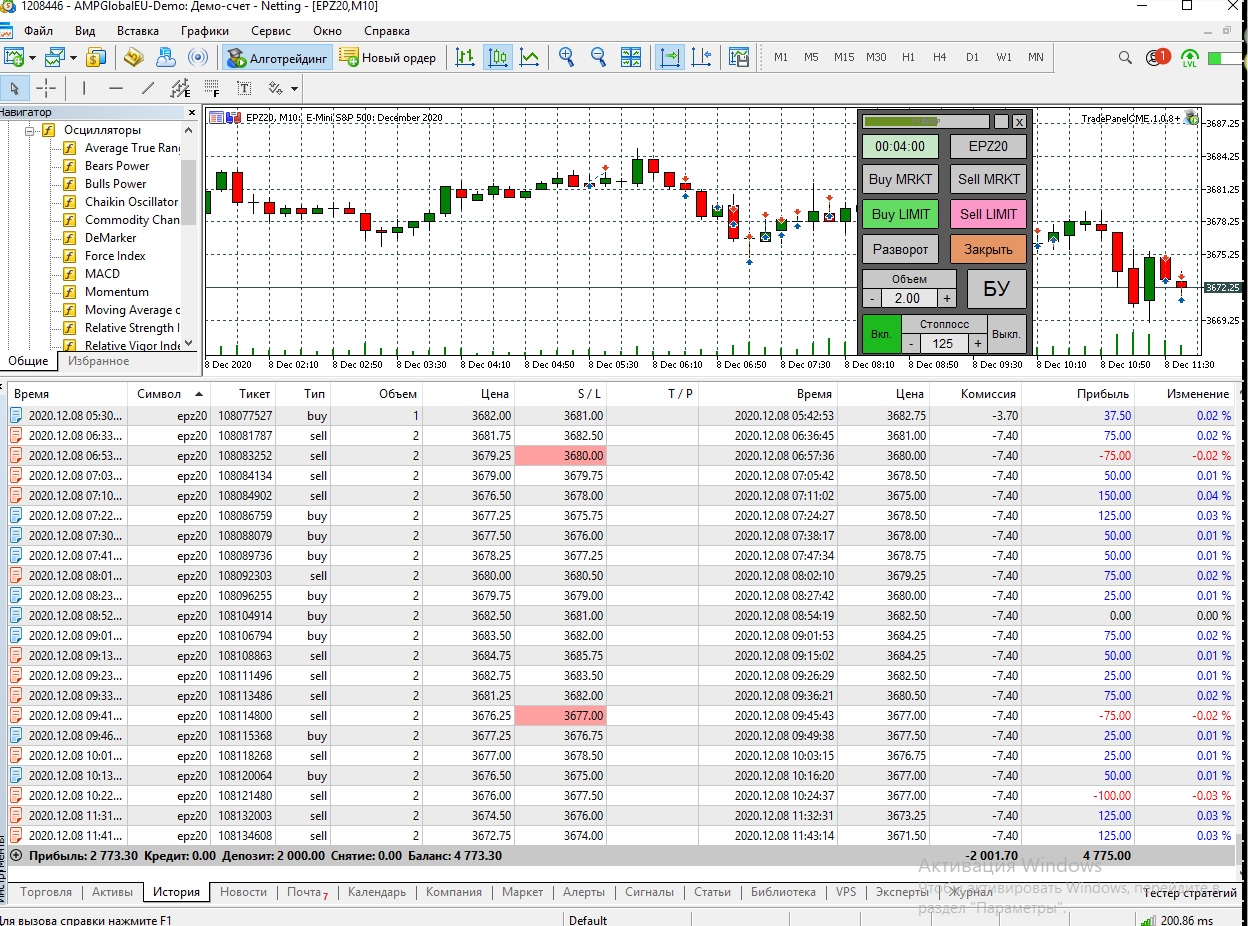Click the green LVL connection icon
The width and height of the screenshot is (1248, 926).
(x=1190, y=57)
